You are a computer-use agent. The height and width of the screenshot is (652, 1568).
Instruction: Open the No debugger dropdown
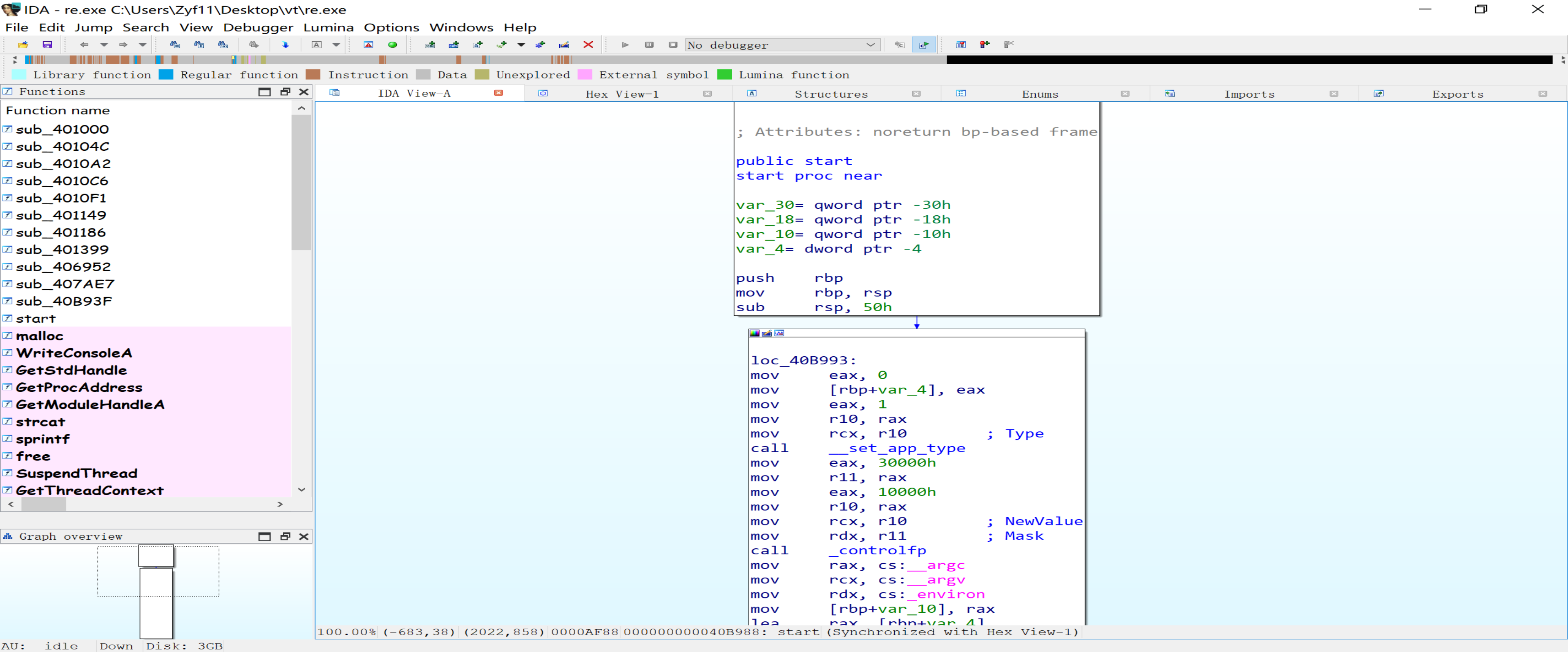pos(871,45)
